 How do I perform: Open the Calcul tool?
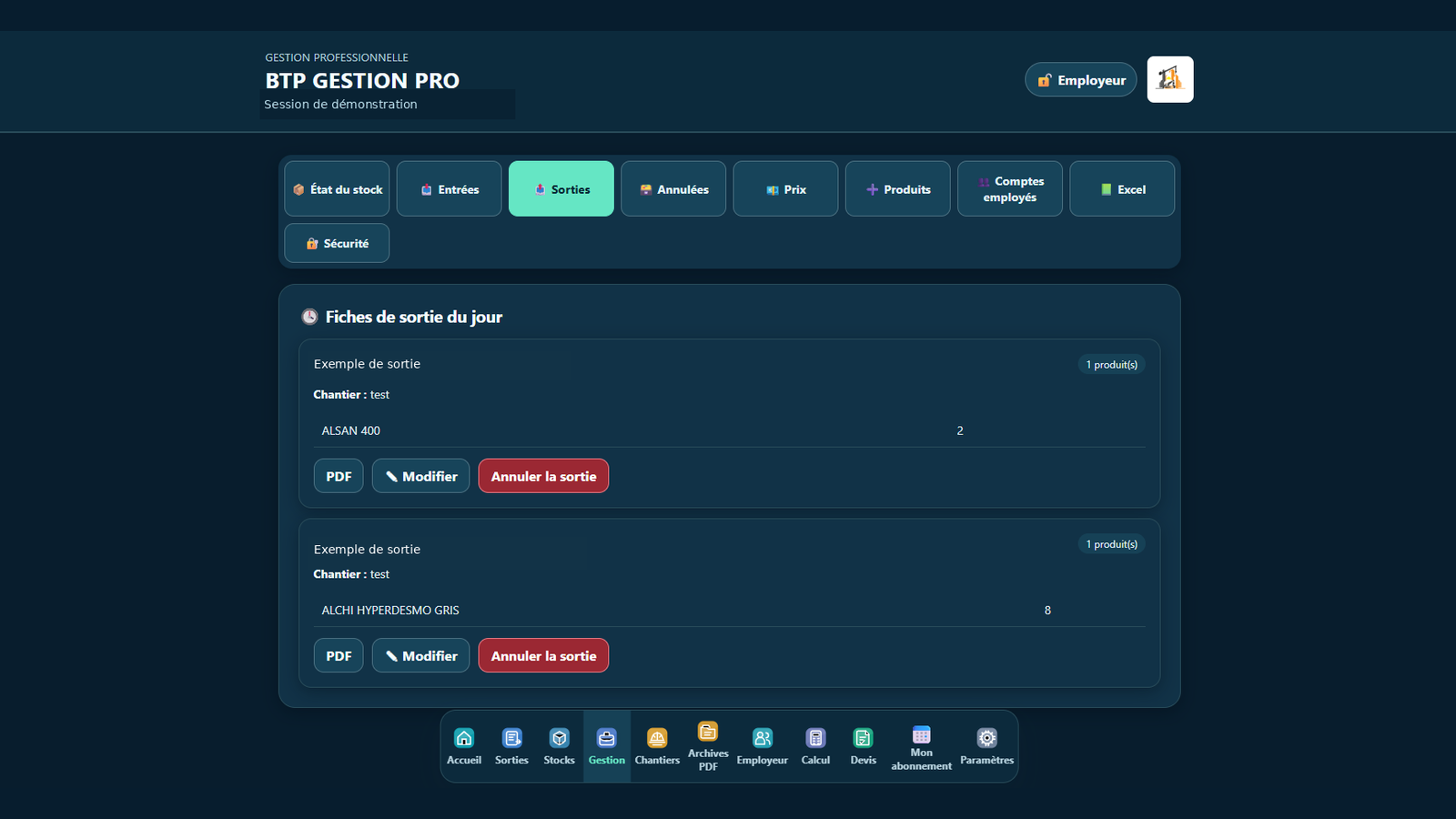tap(815, 746)
